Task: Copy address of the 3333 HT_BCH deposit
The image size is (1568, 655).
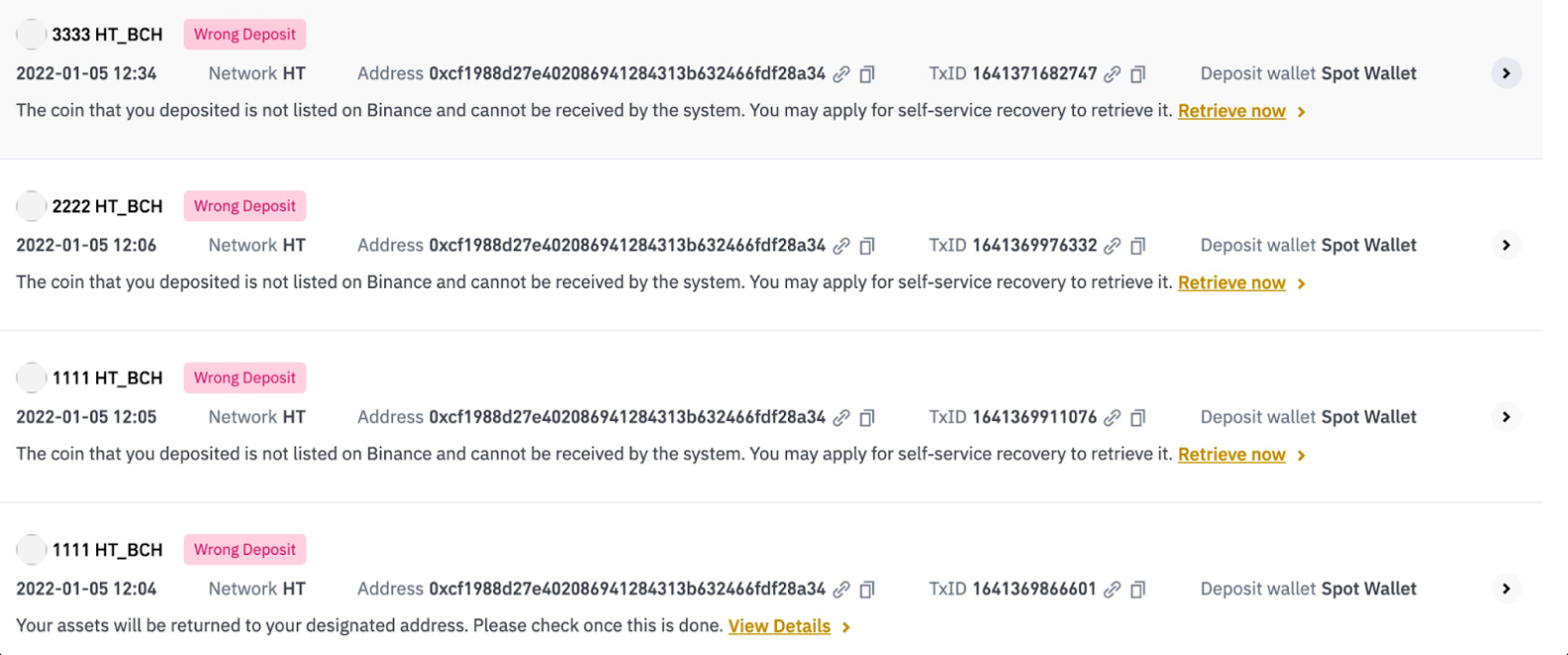Action: coord(867,74)
